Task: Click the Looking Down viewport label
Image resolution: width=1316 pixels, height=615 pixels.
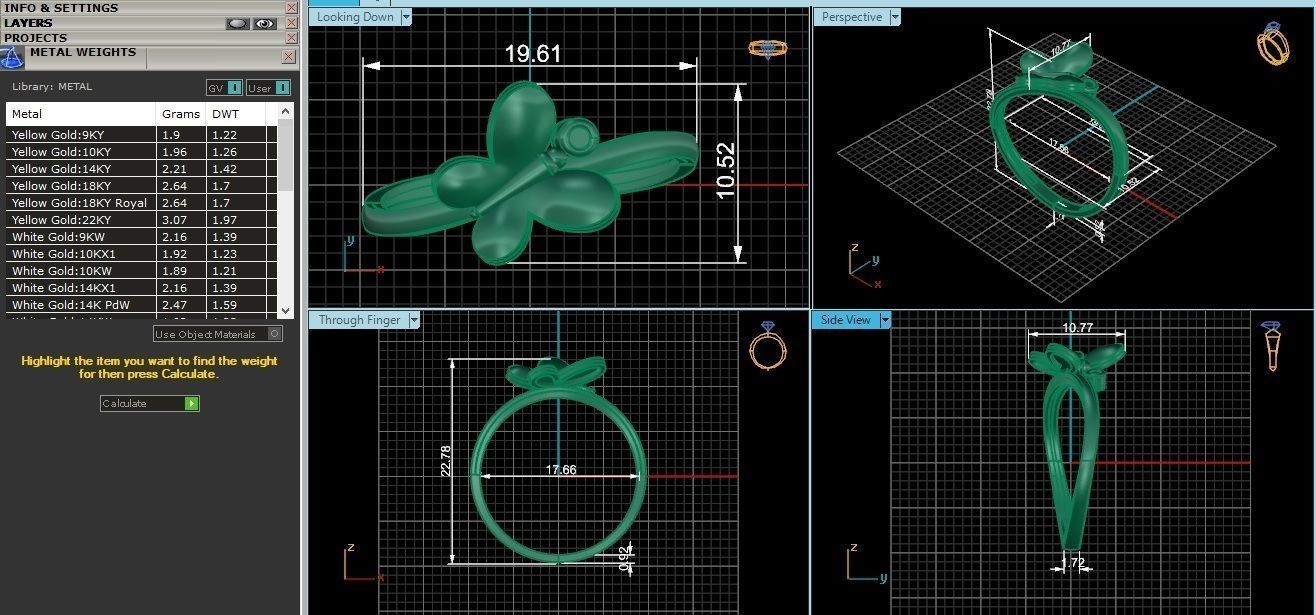Action: pos(355,17)
